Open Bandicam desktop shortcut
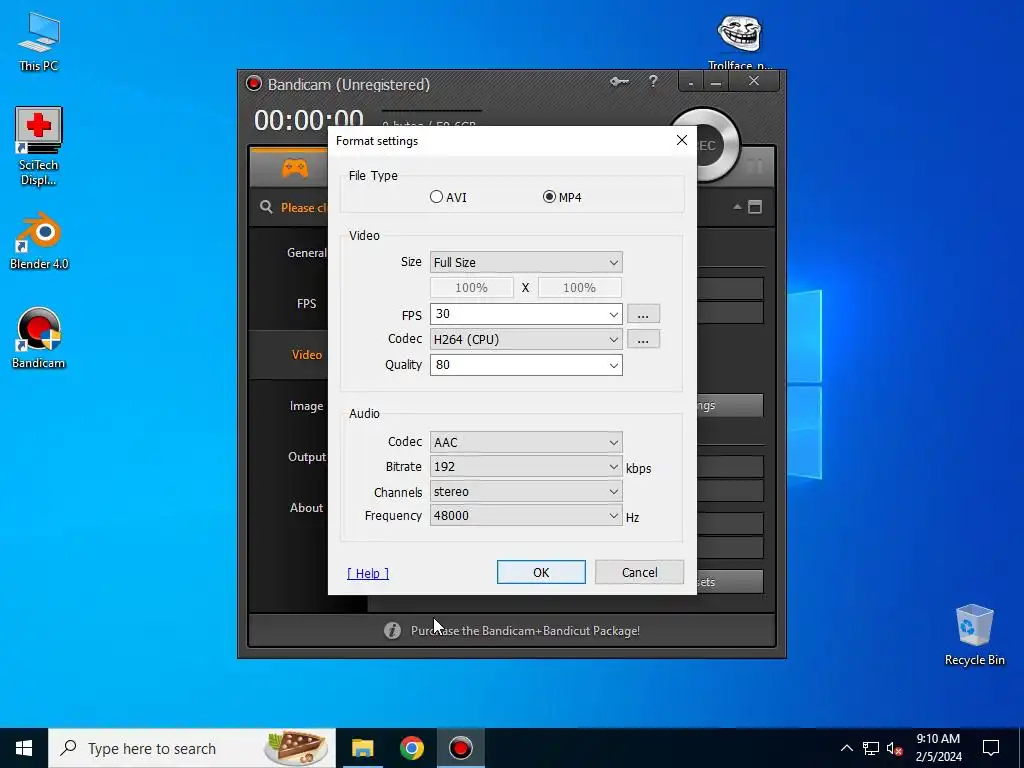Screen dimensions: 1024x768 (39, 338)
